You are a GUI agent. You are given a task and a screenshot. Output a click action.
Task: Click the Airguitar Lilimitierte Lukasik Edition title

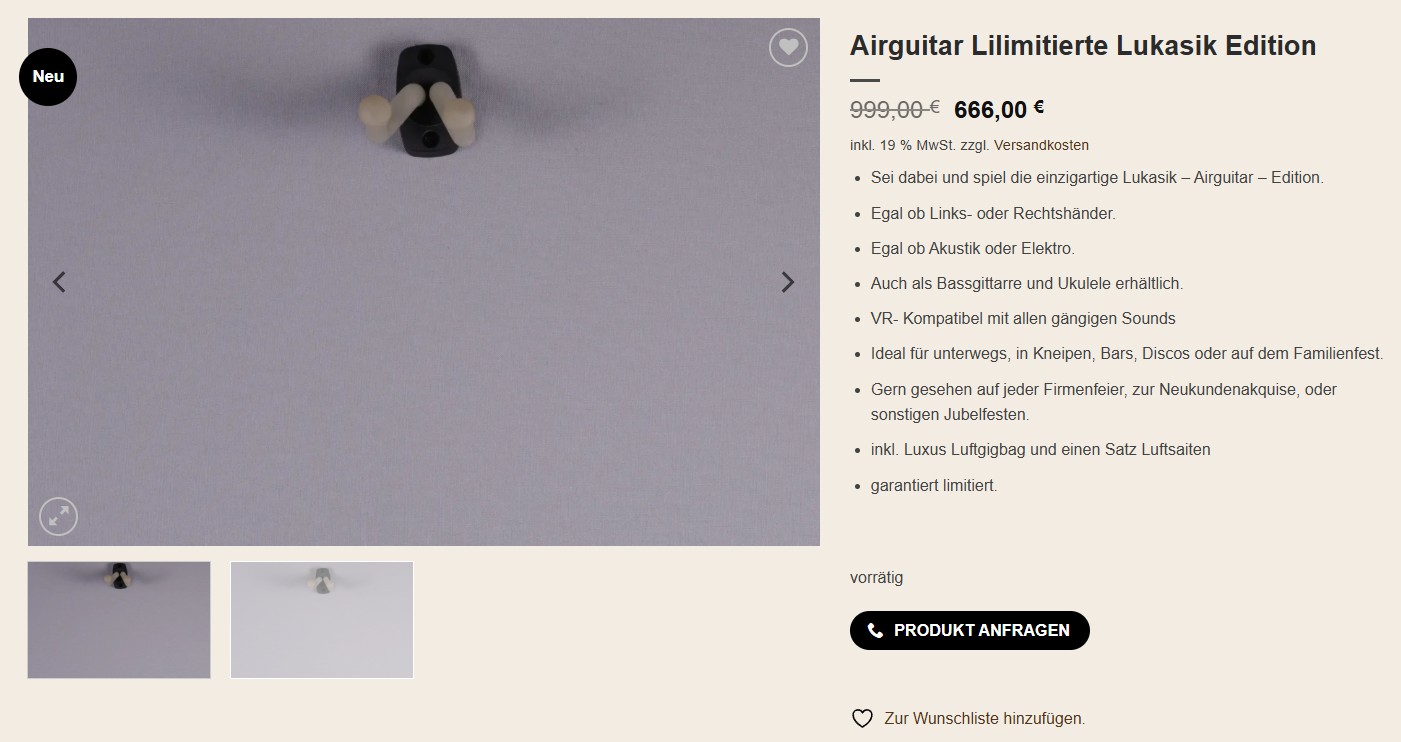coord(1083,45)
